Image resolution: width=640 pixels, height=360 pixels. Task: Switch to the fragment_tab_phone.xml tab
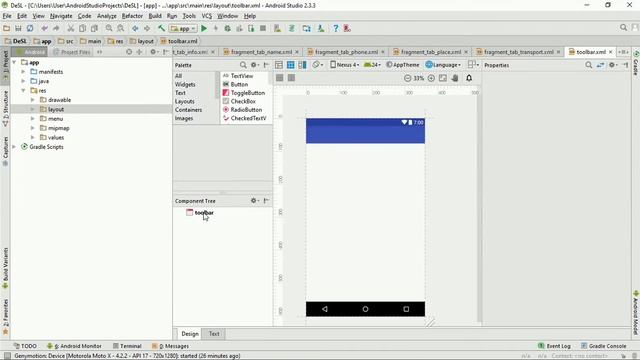coord(346,52)
